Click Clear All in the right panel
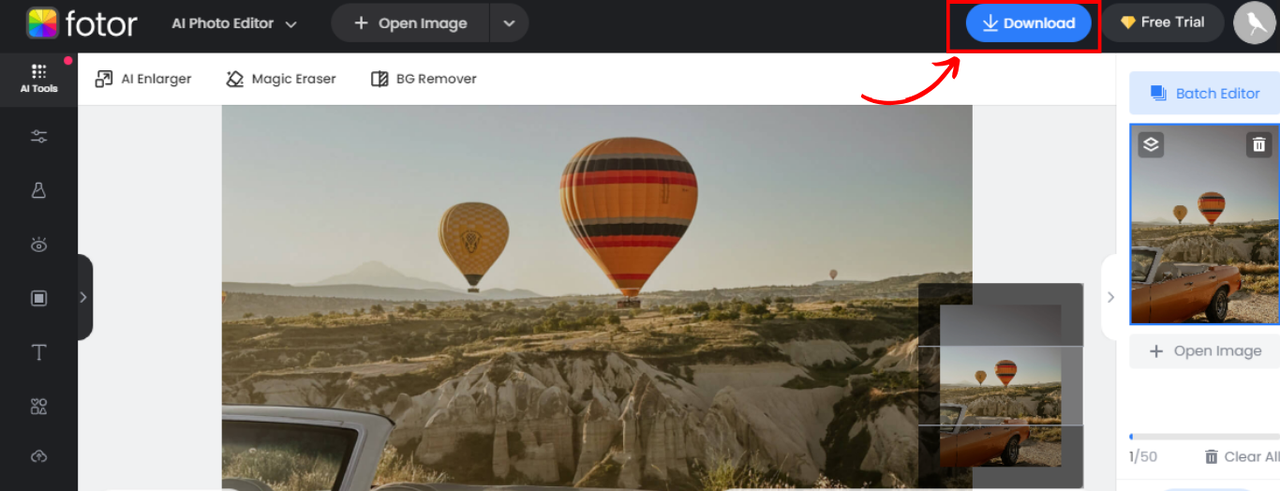Image resolution: width=1280 pixels, height=491 pixels. click(1241, 457)
